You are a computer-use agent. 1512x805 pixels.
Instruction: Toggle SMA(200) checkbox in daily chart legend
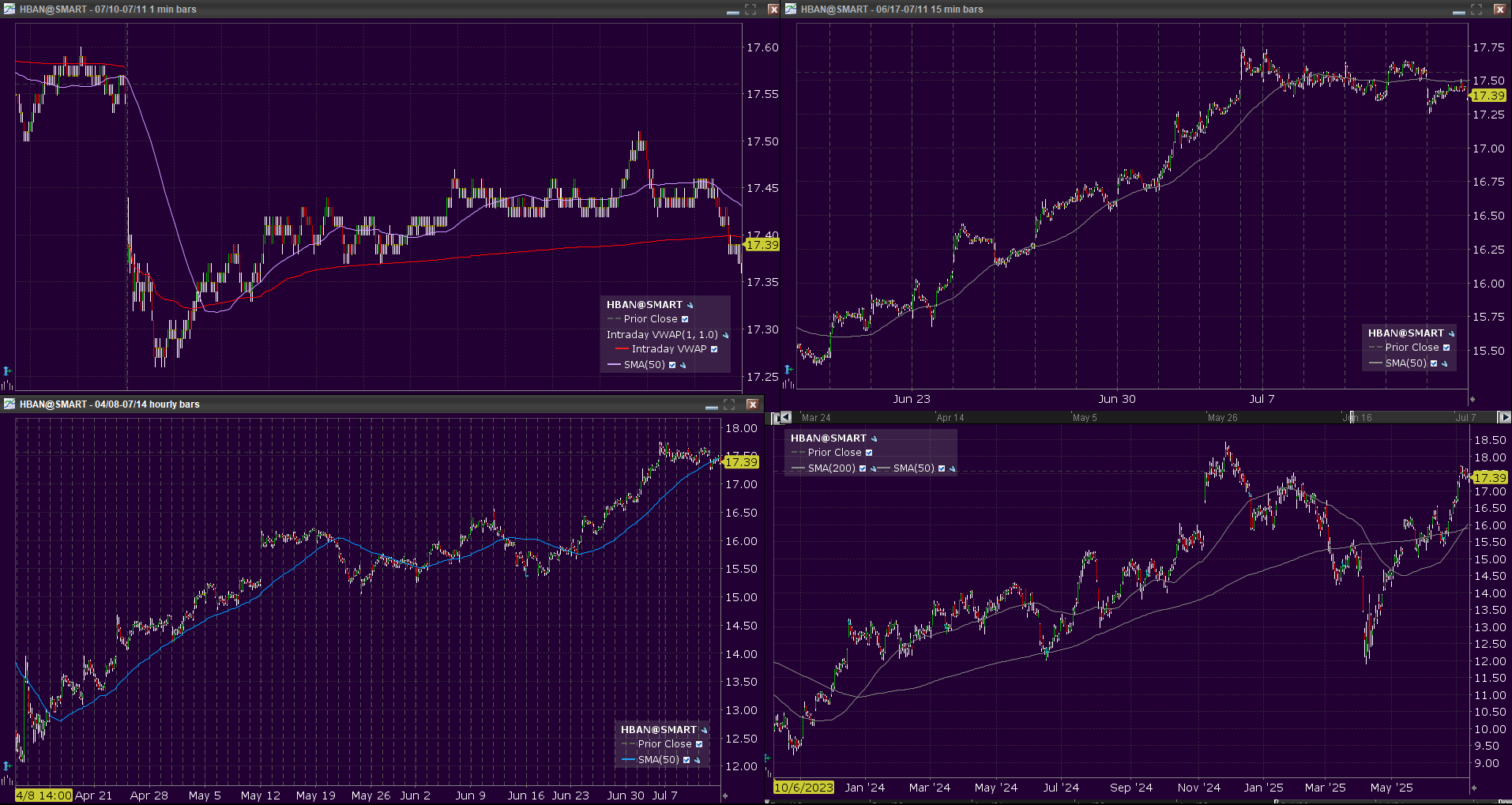(x=863, y=468)
